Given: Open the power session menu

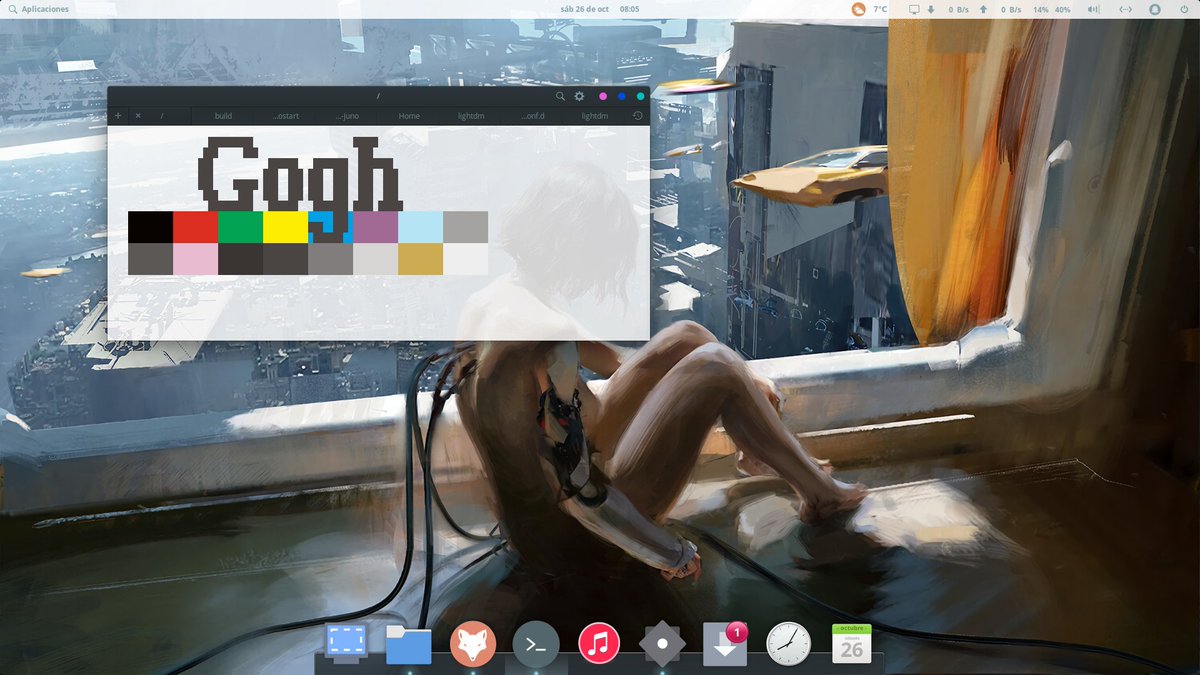Looking at the screenshot, I should [1184, 9].
